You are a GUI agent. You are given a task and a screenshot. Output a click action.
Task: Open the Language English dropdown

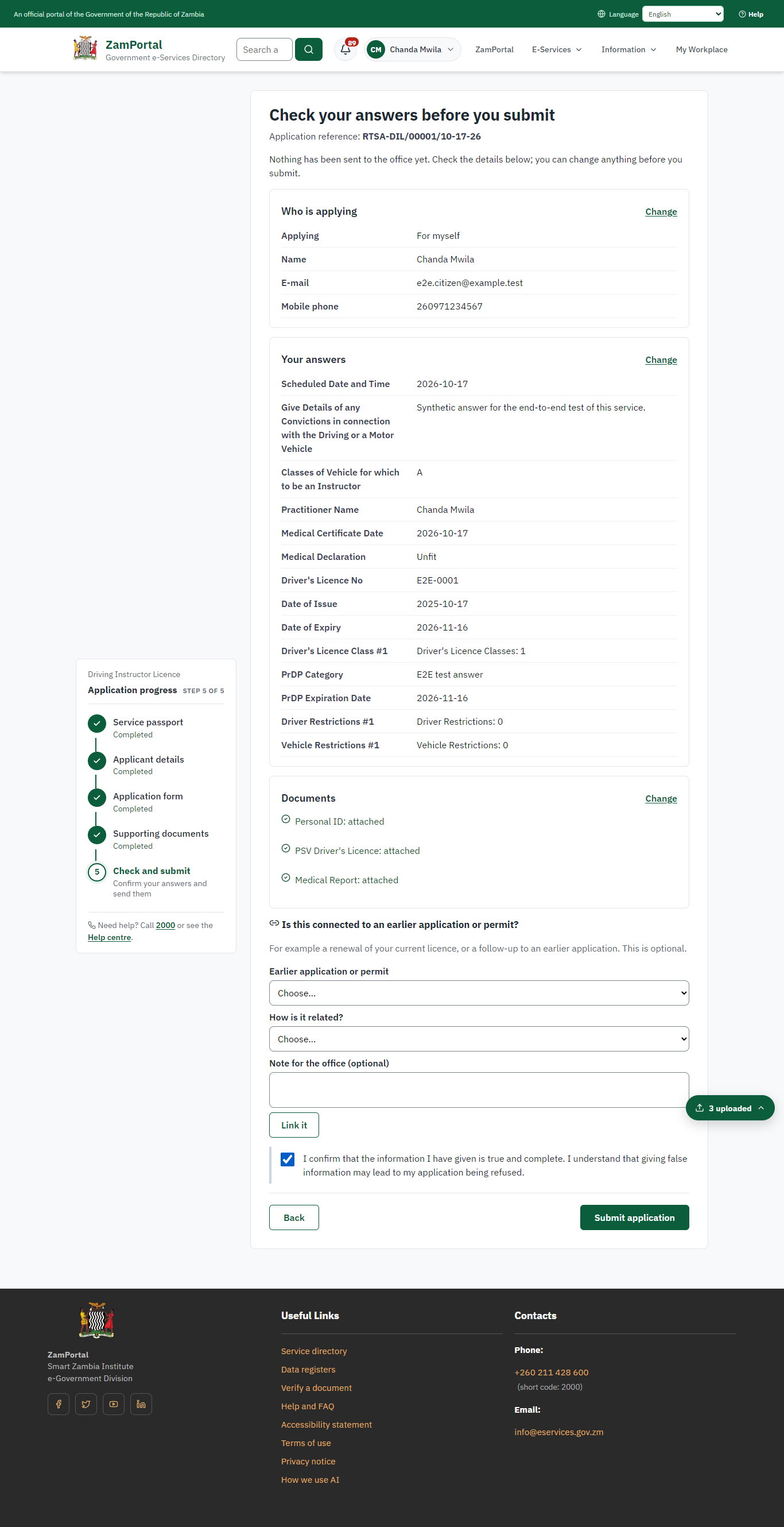coord(682,14)
